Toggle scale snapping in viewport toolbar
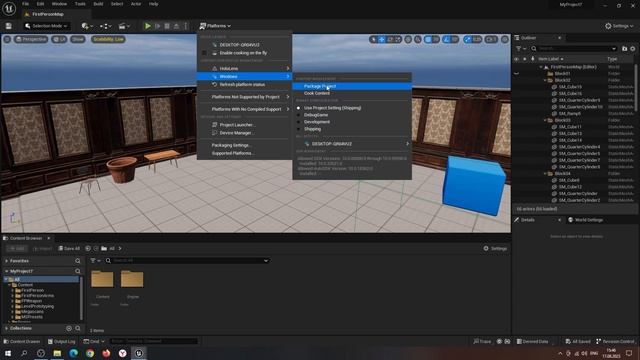640x360 pixels. click(x=468, y=39)
